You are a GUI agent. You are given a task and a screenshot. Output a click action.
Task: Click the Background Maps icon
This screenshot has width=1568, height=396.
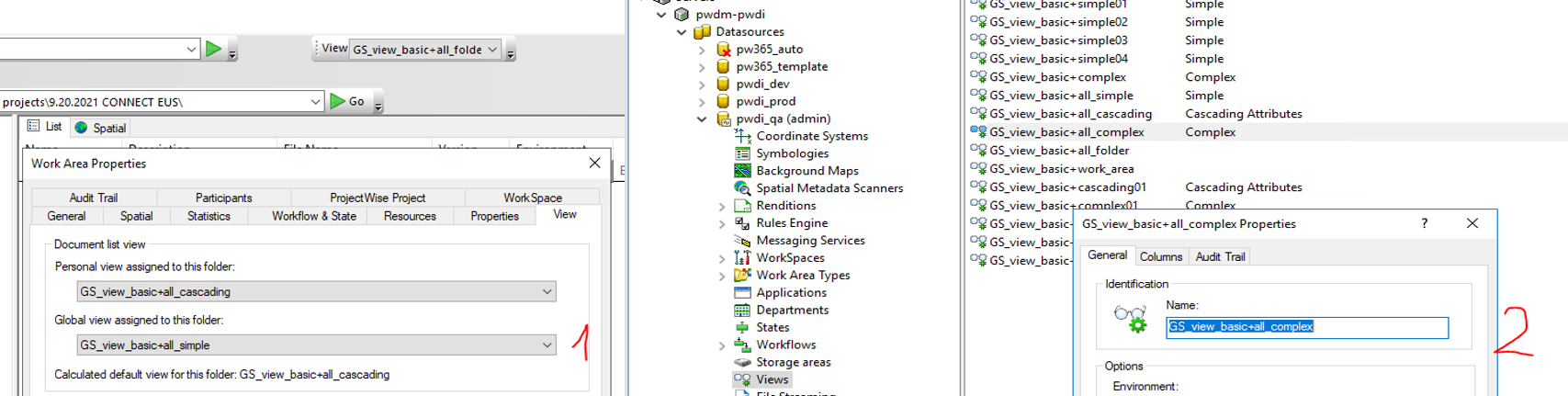click(x=742, y=171)
